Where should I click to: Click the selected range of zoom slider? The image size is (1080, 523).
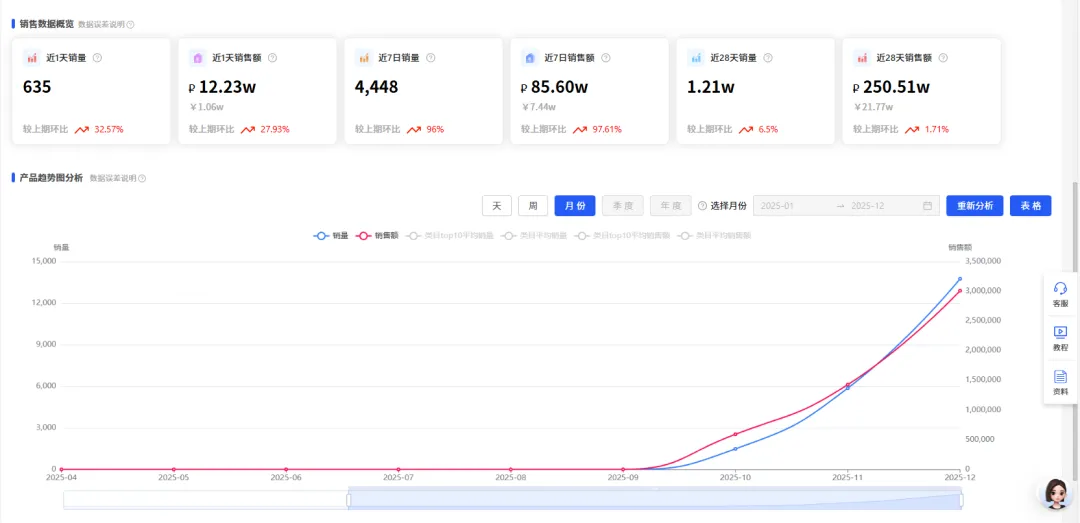click(x=654, y=500)
